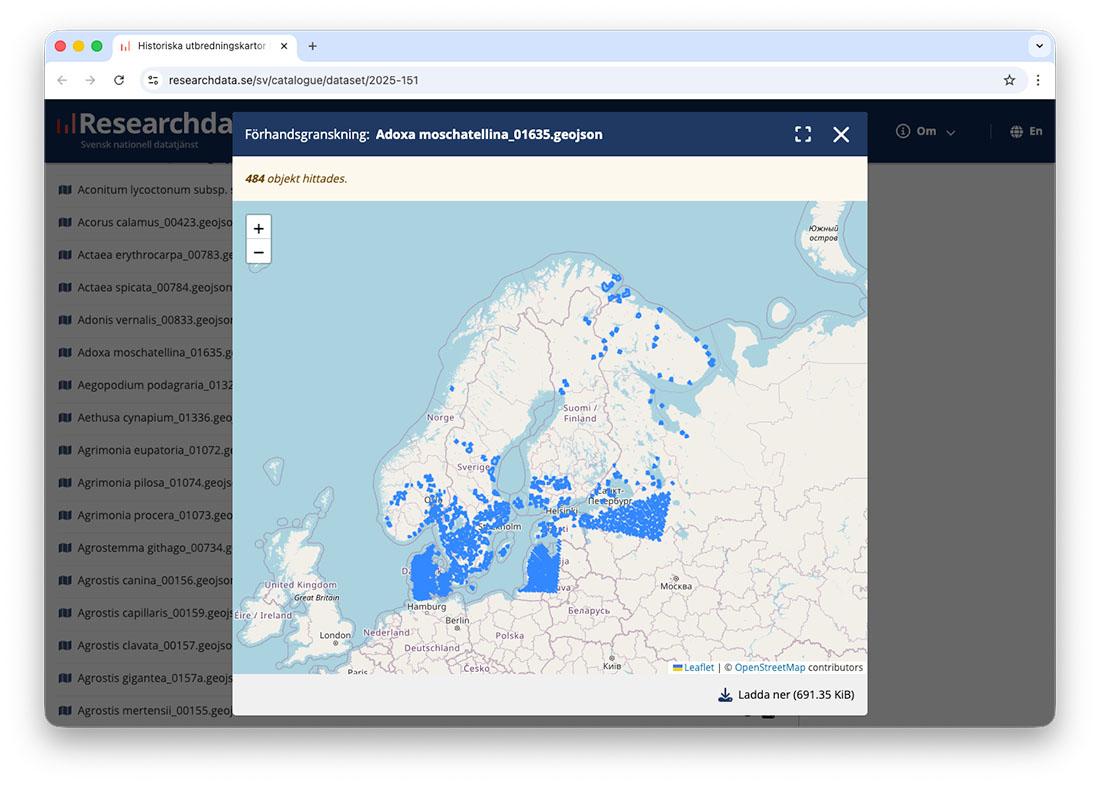Image resolution: width=1100 pixels, height=786 pixels.
Task: Click the dataset icon beside Adoxa moschatellina_01635
Action: pyautogui.click(x=64, y=352)
